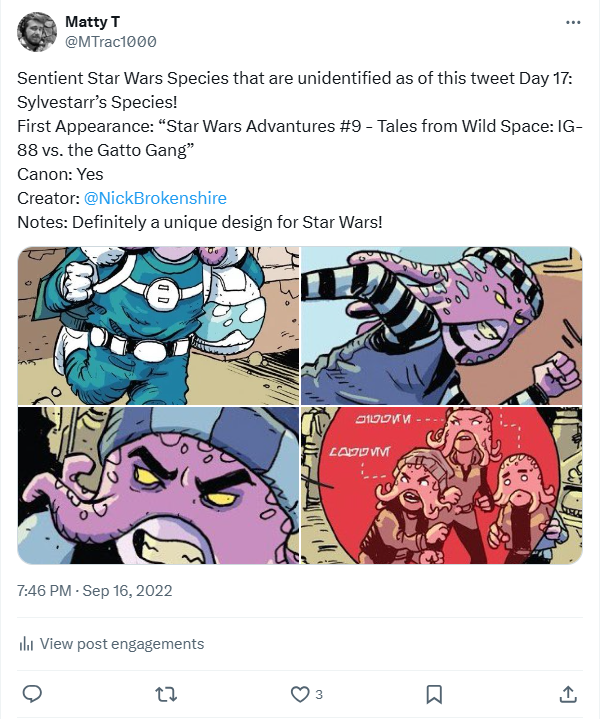Click the 'Notes: Definitely a unique design' text

[x=199, y=220]
